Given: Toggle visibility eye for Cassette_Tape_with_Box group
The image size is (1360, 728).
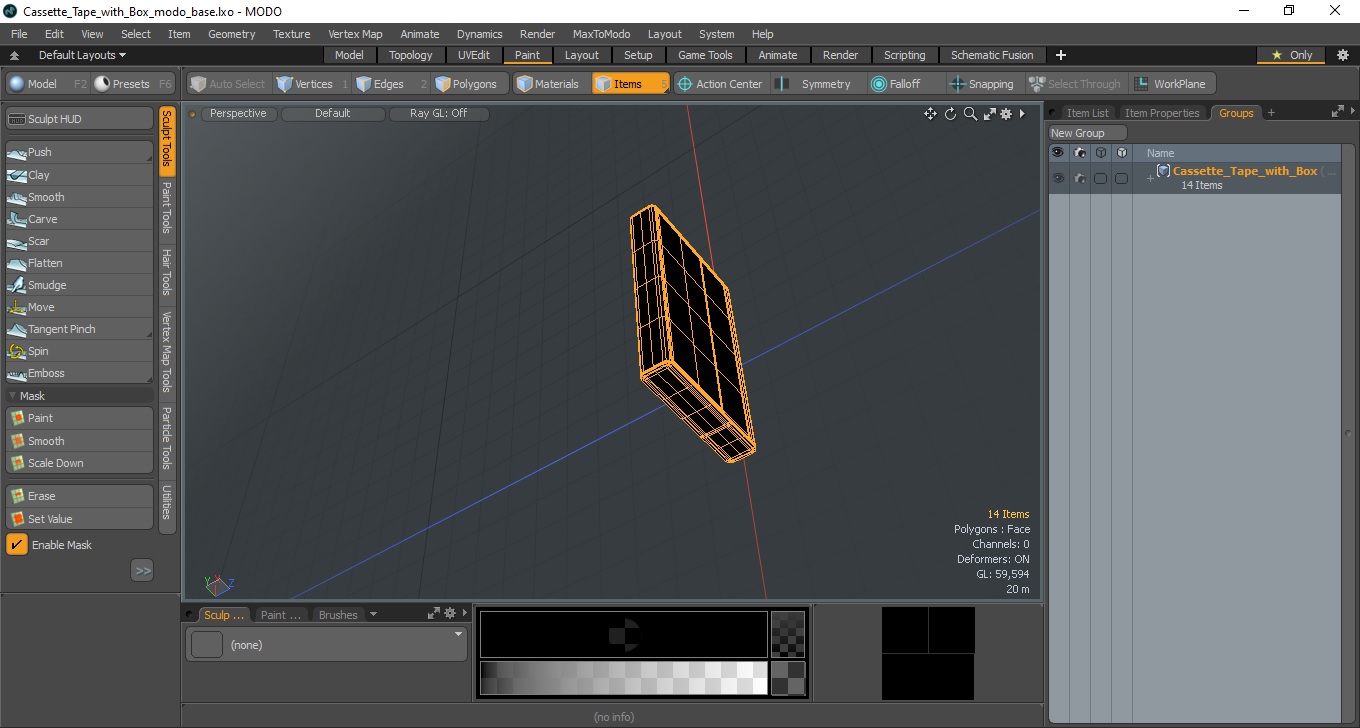Looking at the screenshot, I should 1058,178.
